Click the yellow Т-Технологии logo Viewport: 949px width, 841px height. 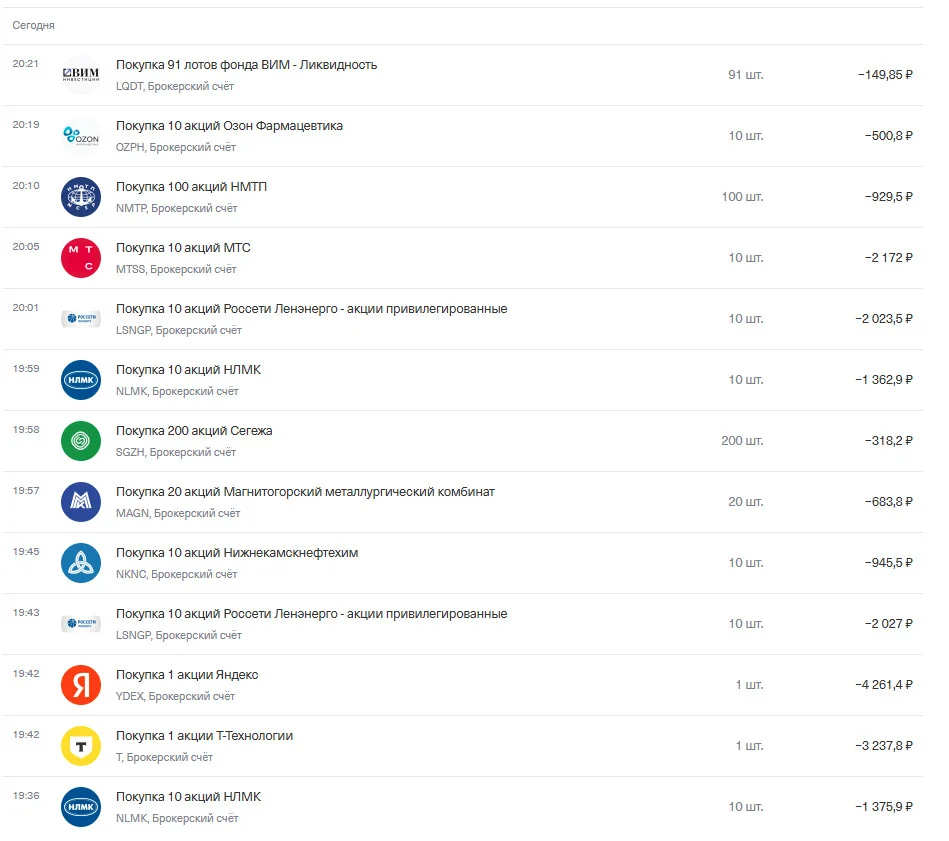click(x=80, y=746)
